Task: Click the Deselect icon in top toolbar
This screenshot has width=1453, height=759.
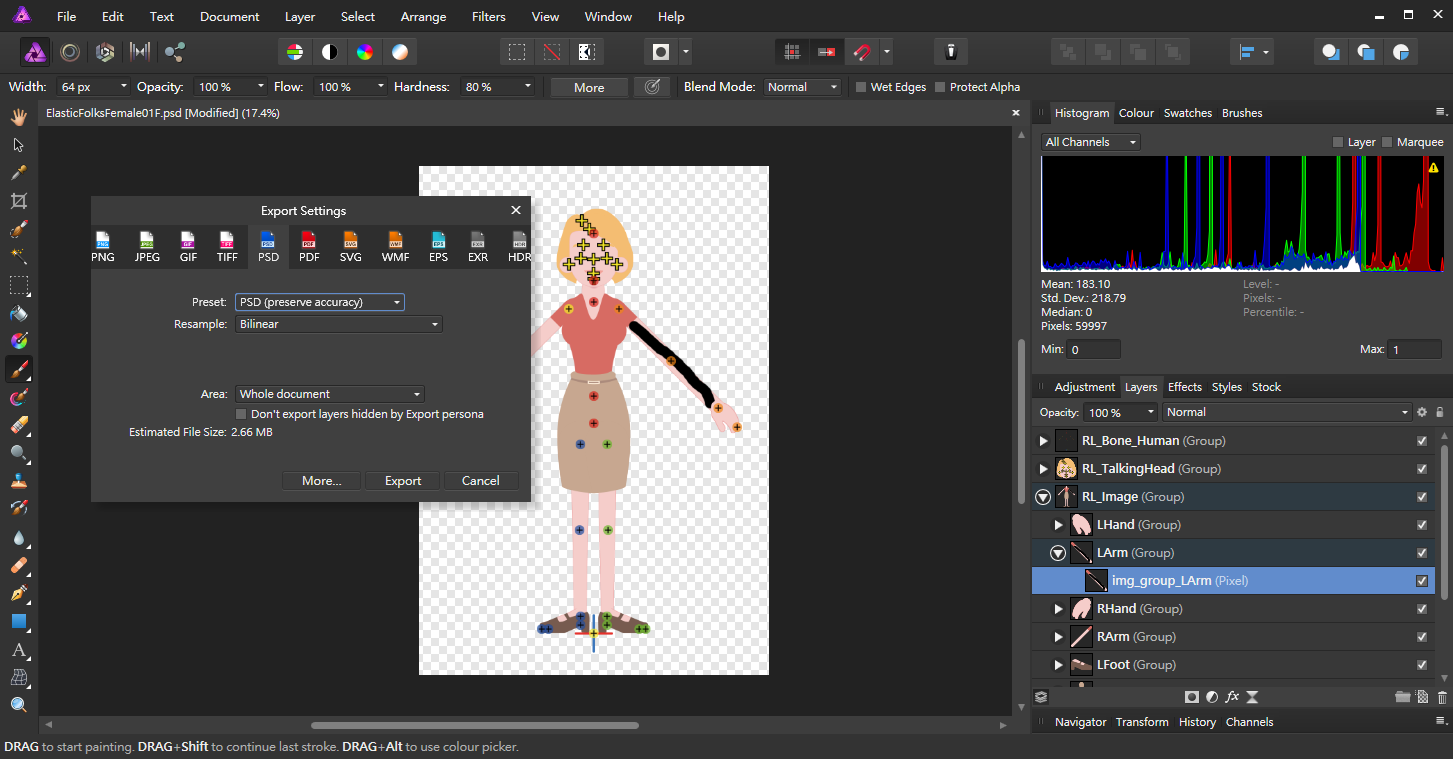Action: 552,52
